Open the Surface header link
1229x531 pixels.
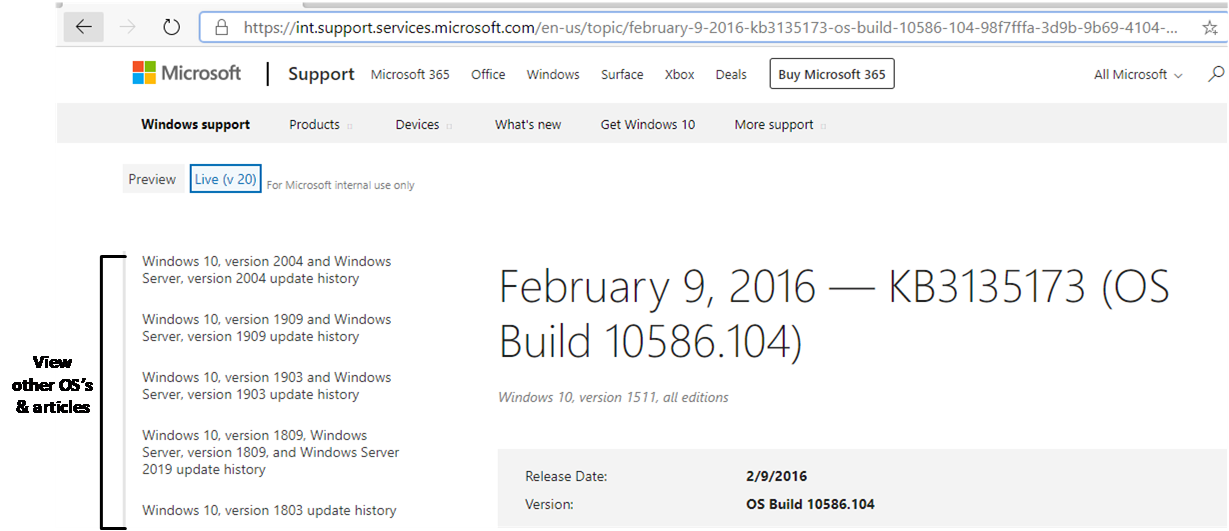[x=622, y=74]
